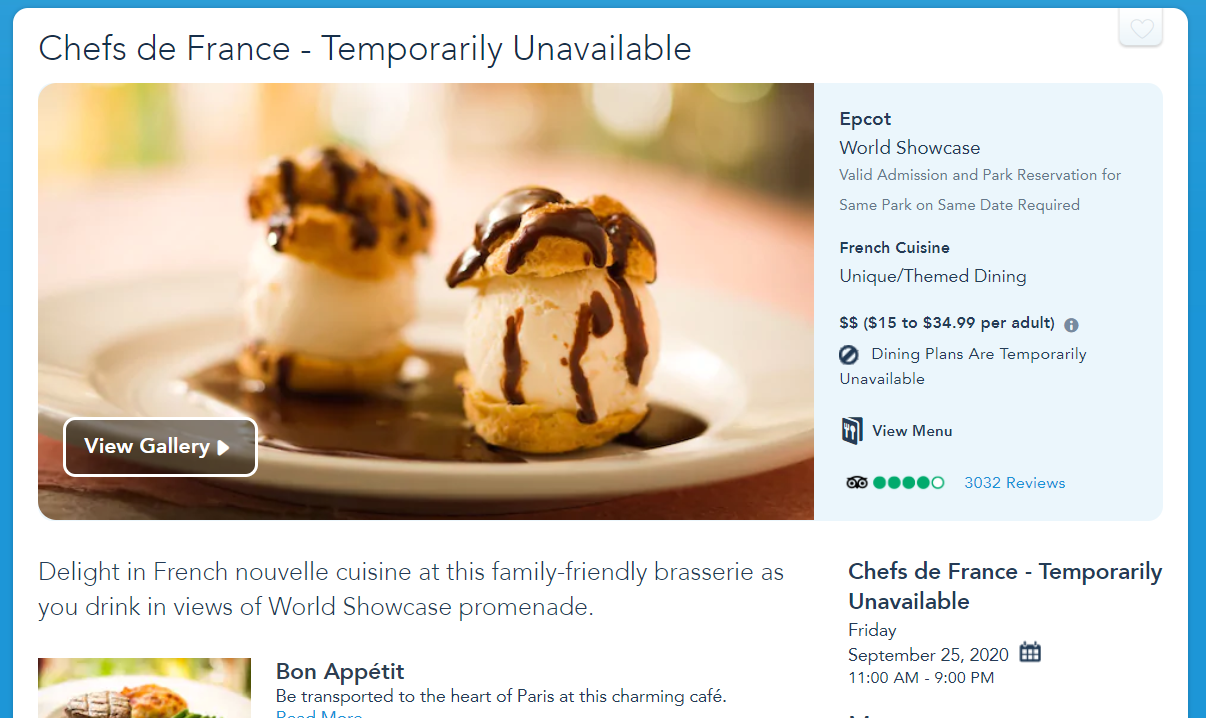Open the View Menu link
Screen dimensions: 1206x718
pos(912,431)
